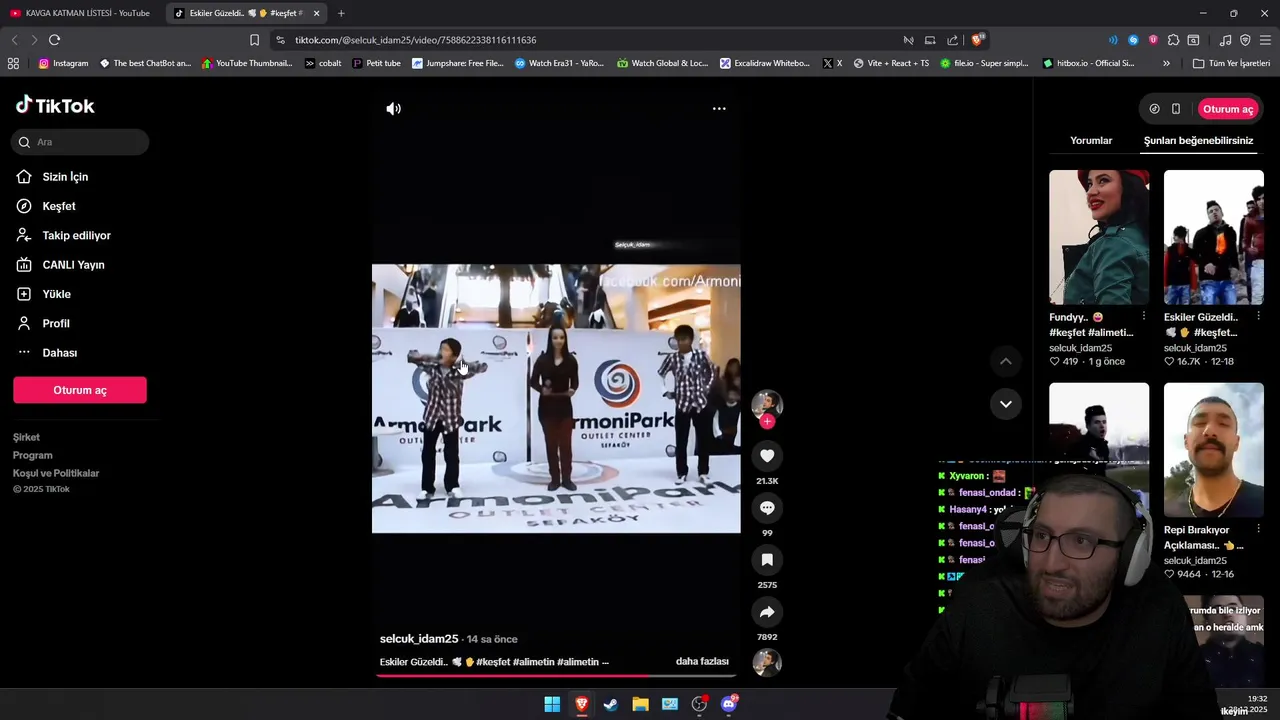Expand hidden bookmarks with double chevron

pyautogui.click(x=1166, y=63)
